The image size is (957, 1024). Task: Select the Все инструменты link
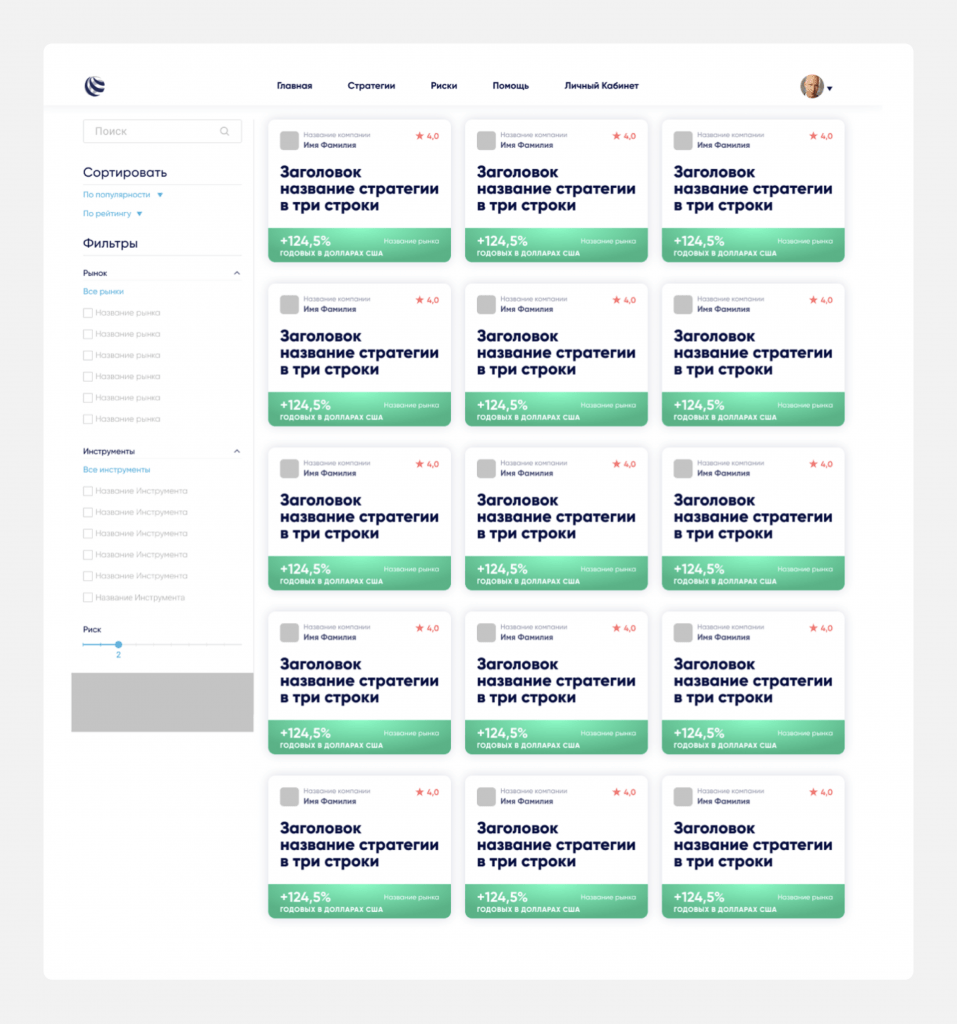116,470
